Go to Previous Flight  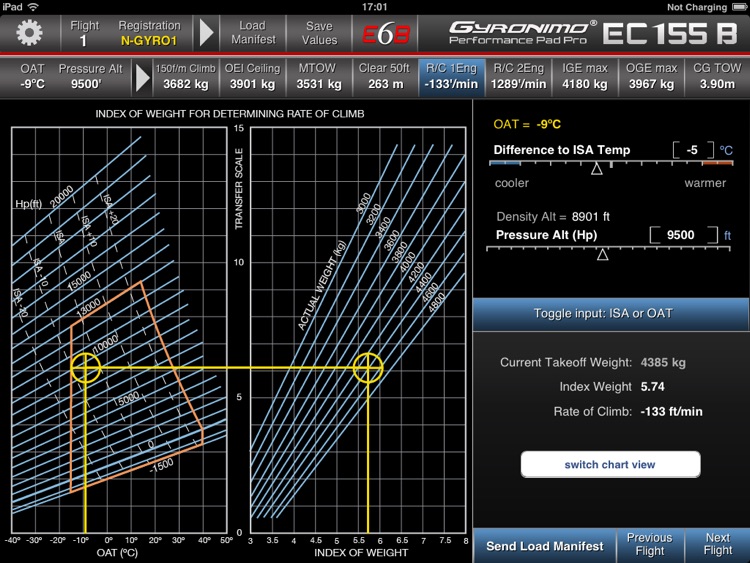click(x=650, y=545)
